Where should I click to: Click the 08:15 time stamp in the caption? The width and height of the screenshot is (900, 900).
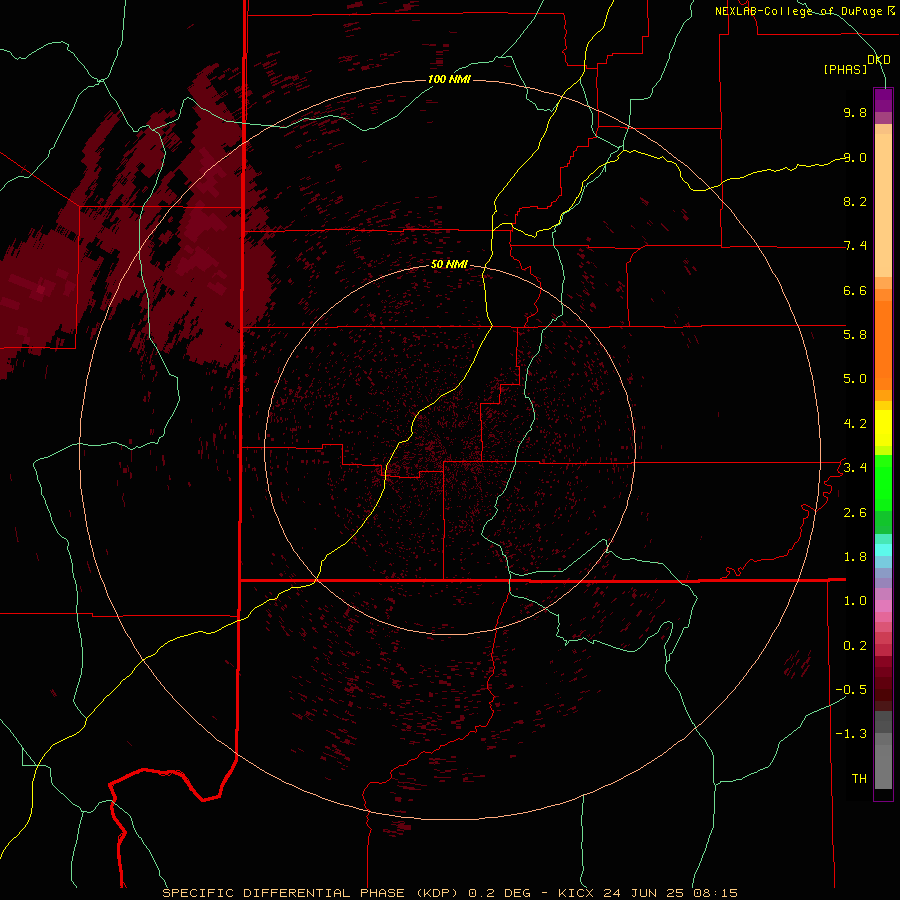click(715, 893)
